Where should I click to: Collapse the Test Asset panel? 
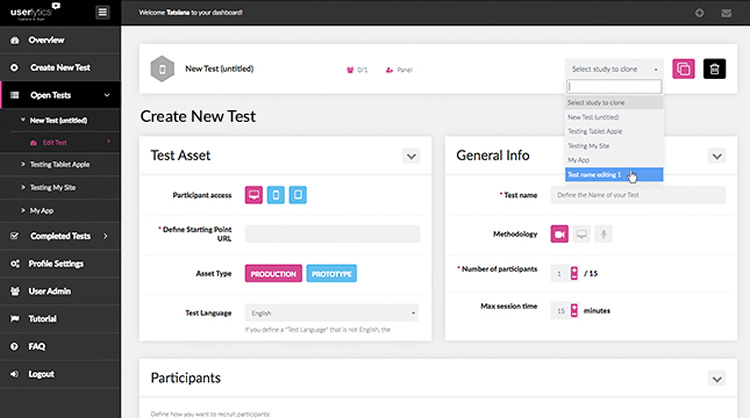point(411,156)
